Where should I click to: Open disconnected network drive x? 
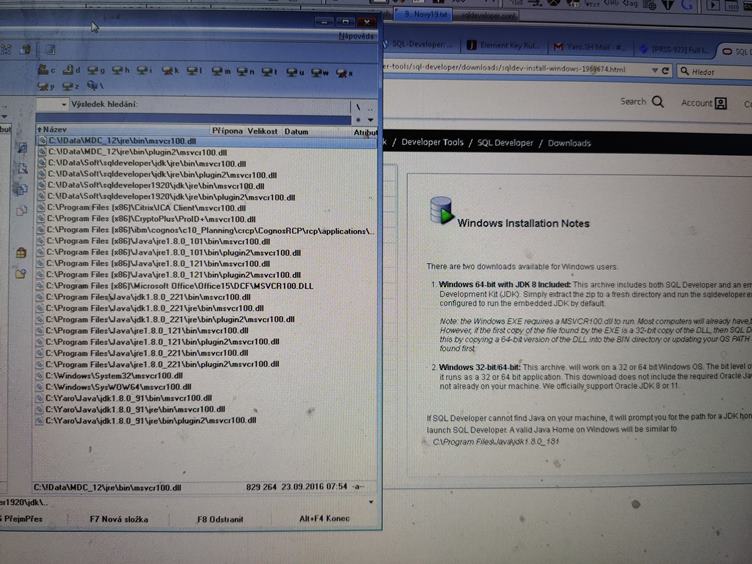[344, 73]
